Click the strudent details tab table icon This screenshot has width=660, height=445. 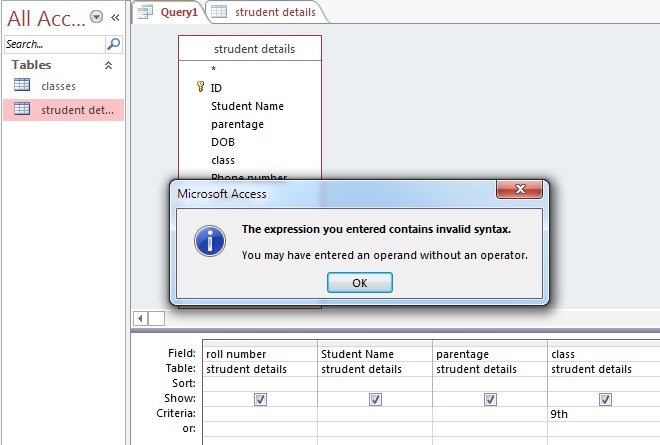(x=219, y=11)
